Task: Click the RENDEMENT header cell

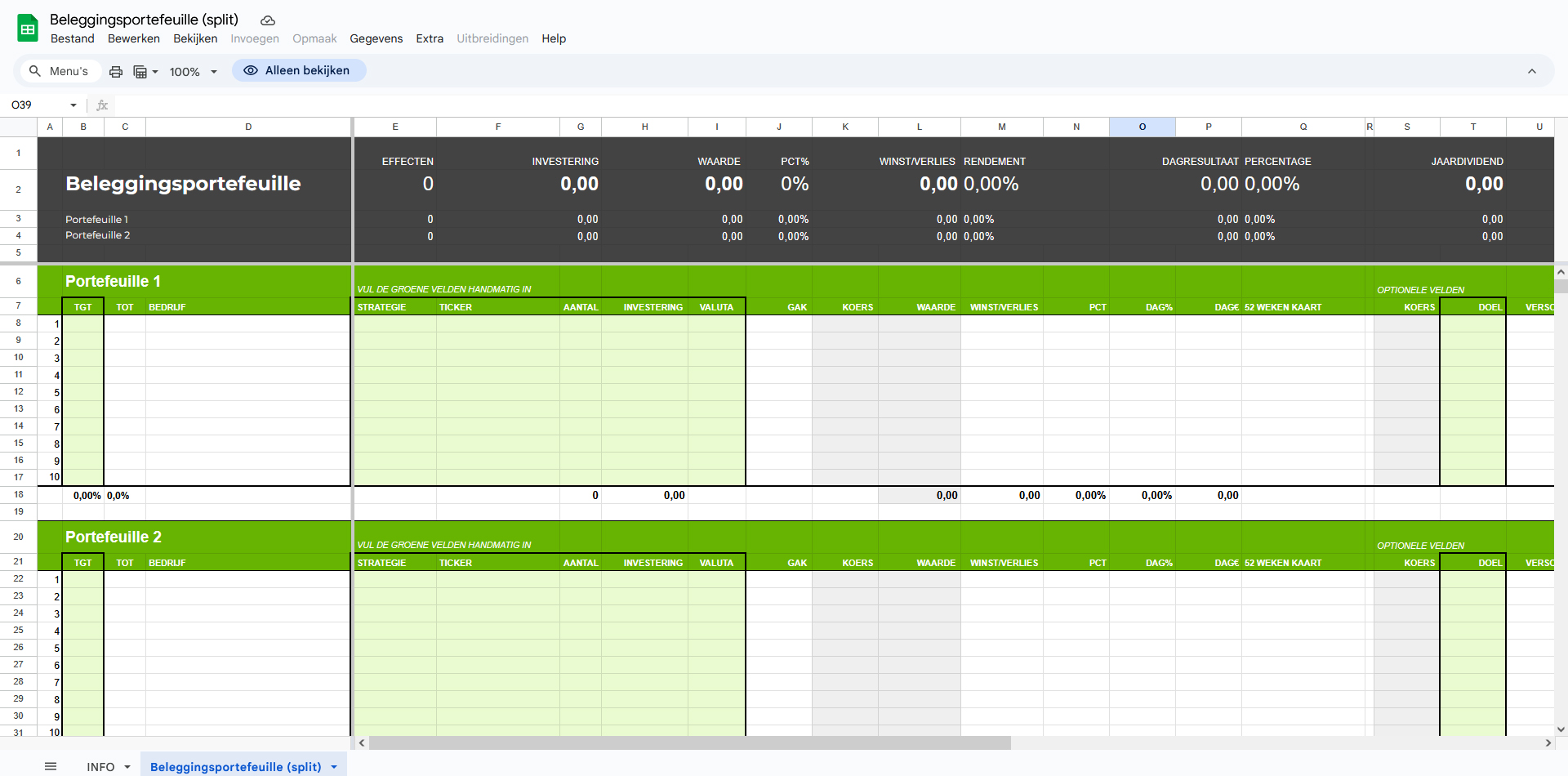Action: 994,162
